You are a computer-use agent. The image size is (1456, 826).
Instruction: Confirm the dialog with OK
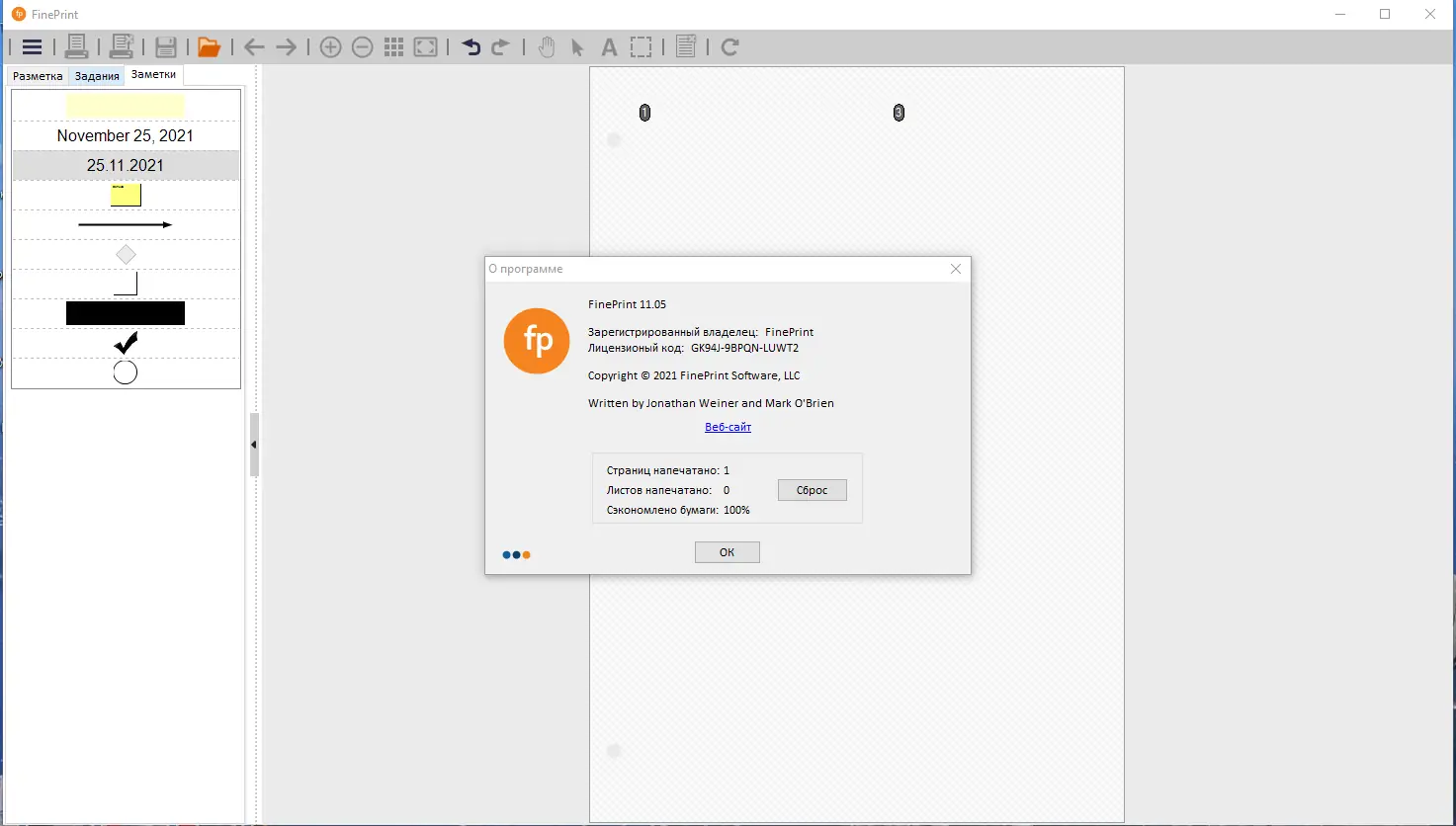[x=727, y=552]
